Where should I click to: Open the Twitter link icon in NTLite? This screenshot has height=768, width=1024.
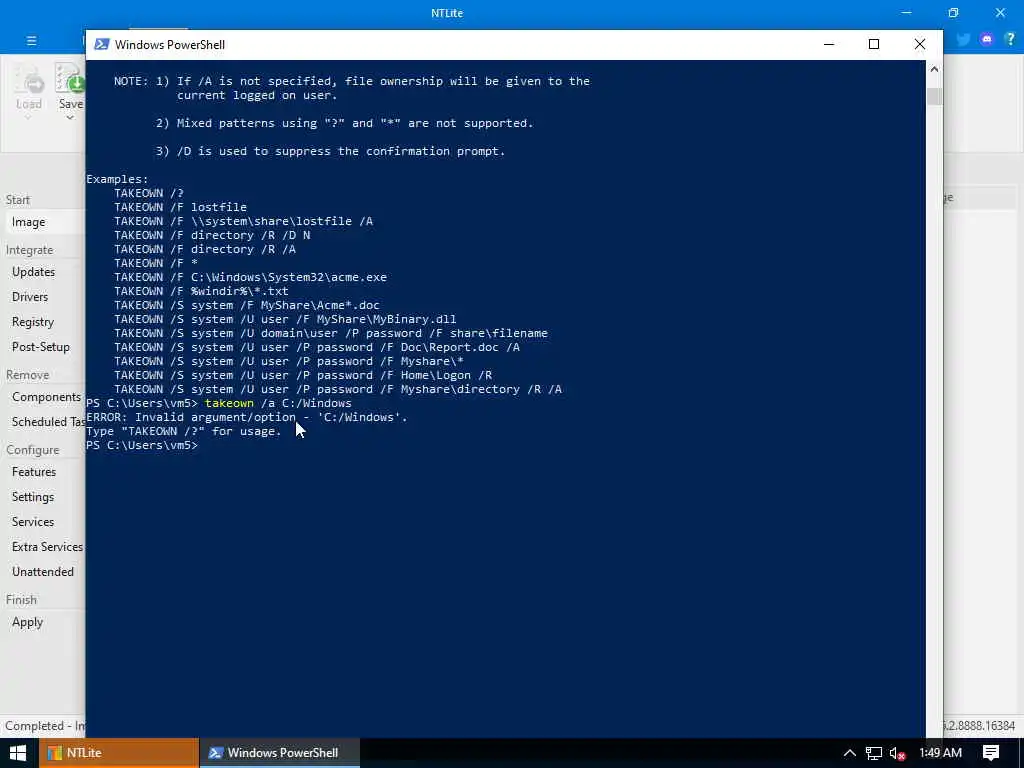coord(963,39)
